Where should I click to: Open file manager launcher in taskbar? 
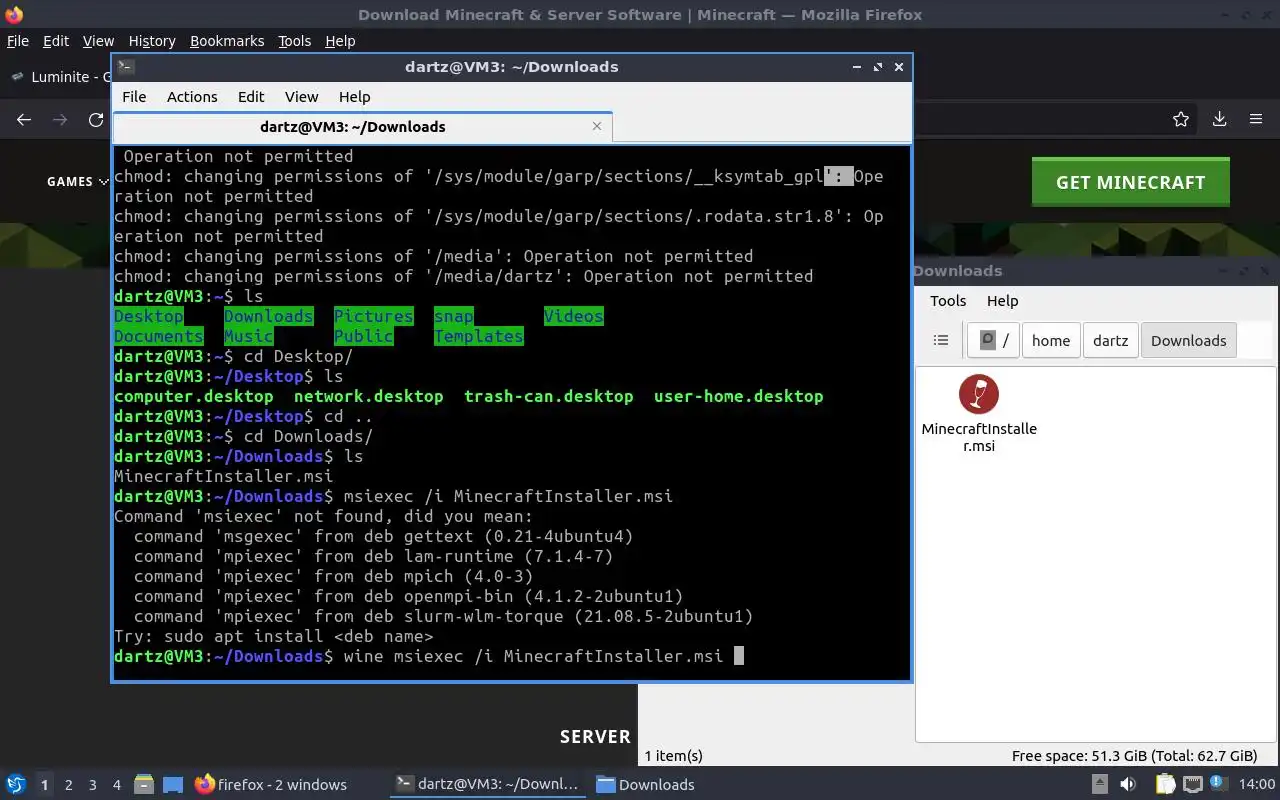tap(144, 784)
